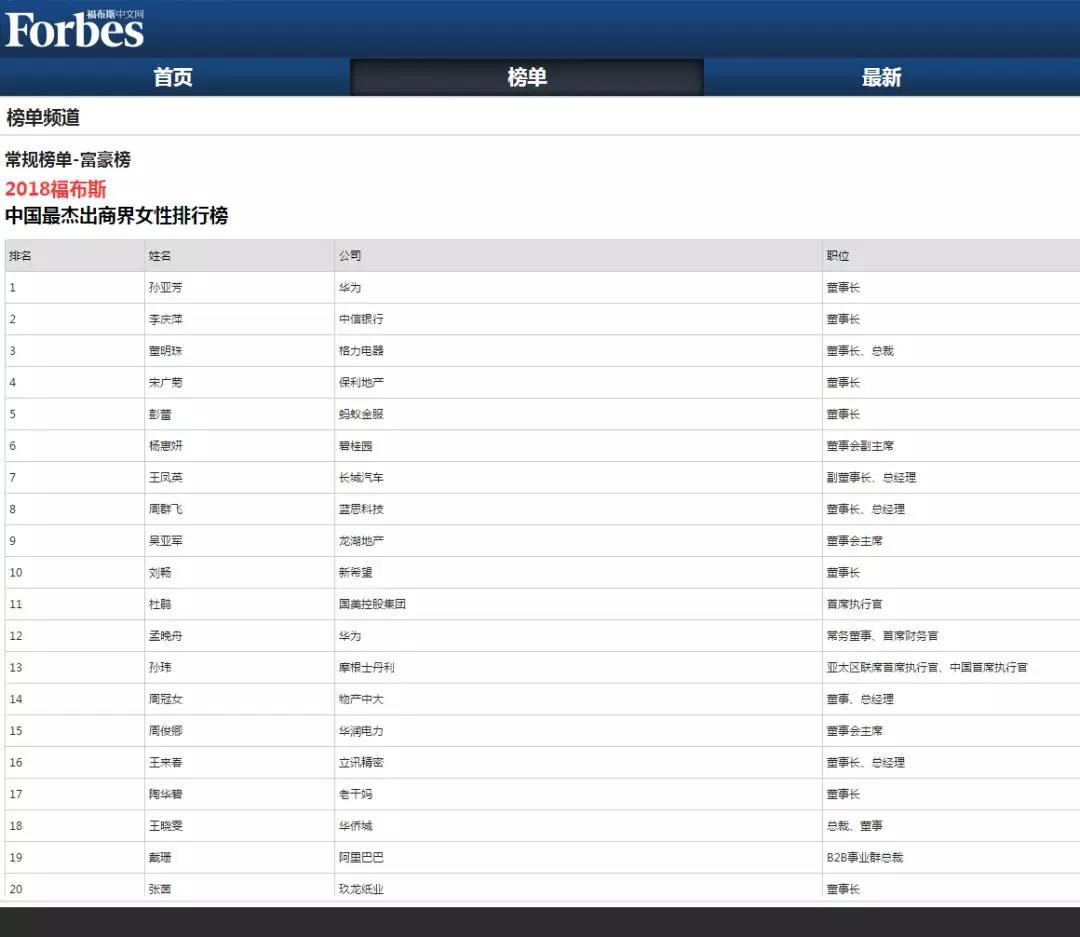Go to the 首页 tab
1080x937 pixels.
coord(173,77)
